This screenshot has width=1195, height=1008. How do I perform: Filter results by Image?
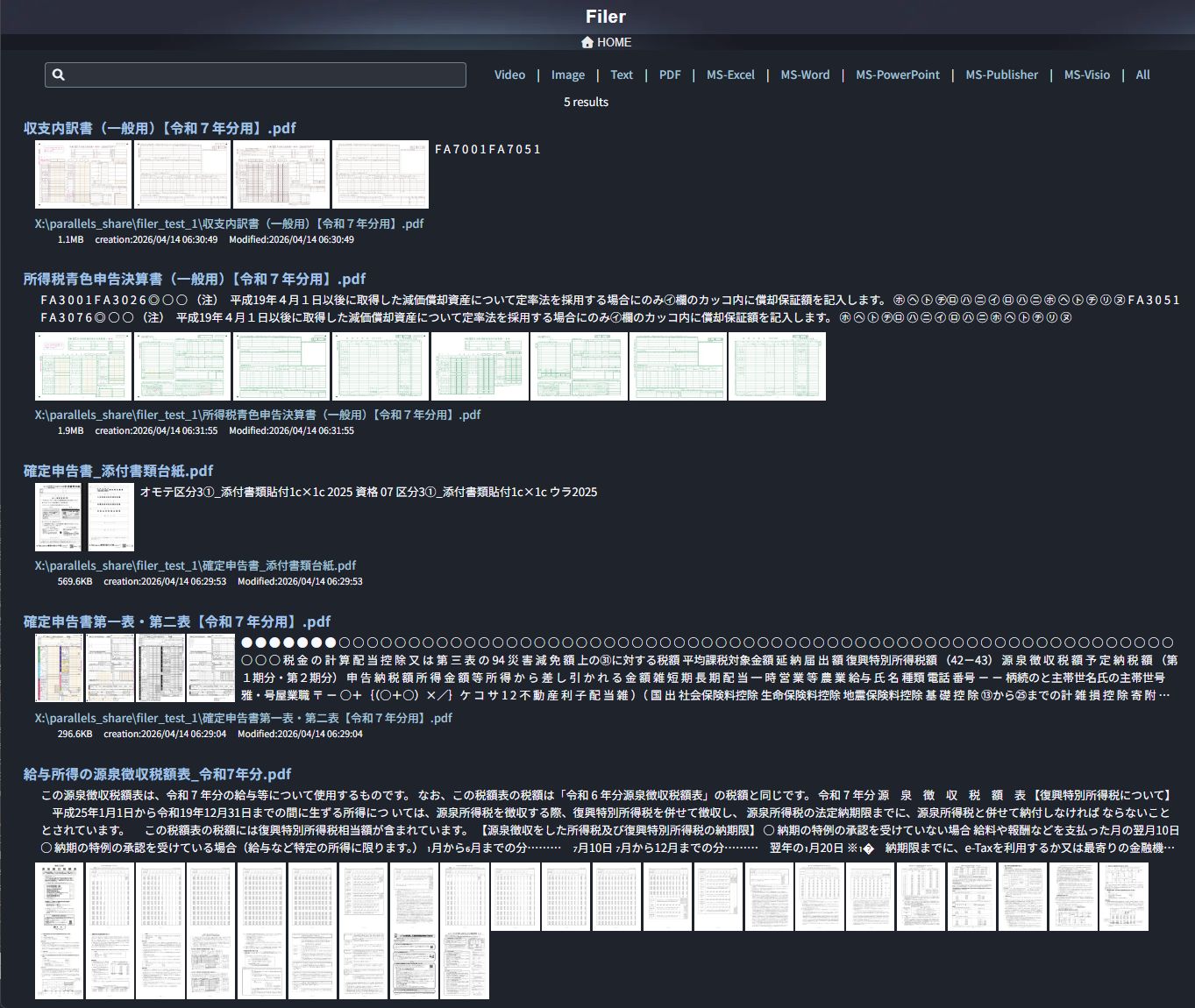pos(567,75)
